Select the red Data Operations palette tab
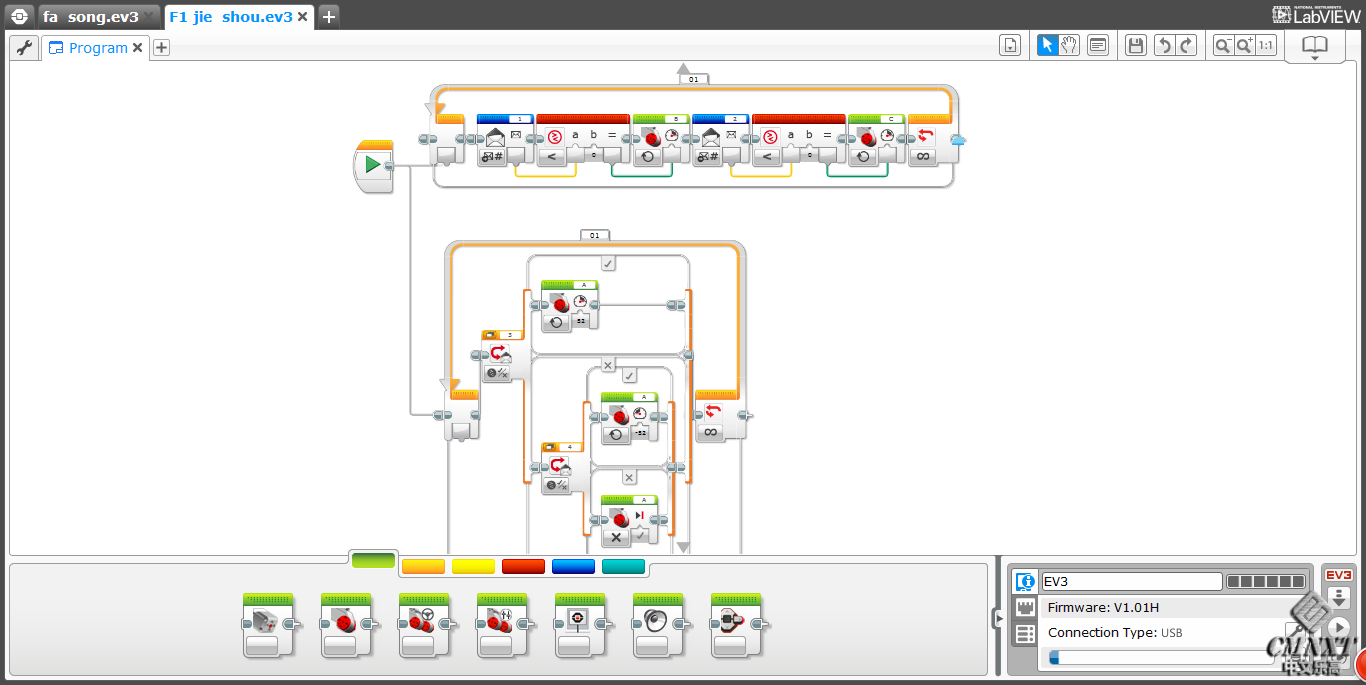Viewport: 1366px width, 685px height. tap(523, 566)
